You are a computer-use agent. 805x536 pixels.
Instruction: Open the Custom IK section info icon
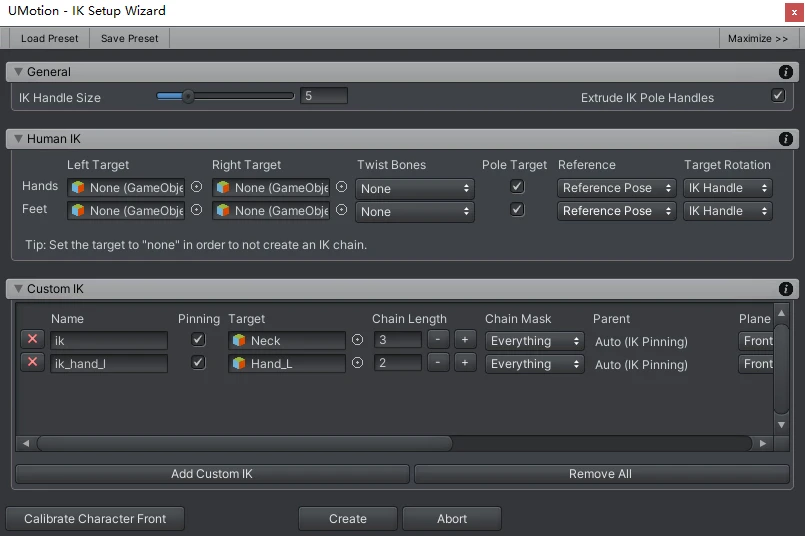click(x=785, y=289)
